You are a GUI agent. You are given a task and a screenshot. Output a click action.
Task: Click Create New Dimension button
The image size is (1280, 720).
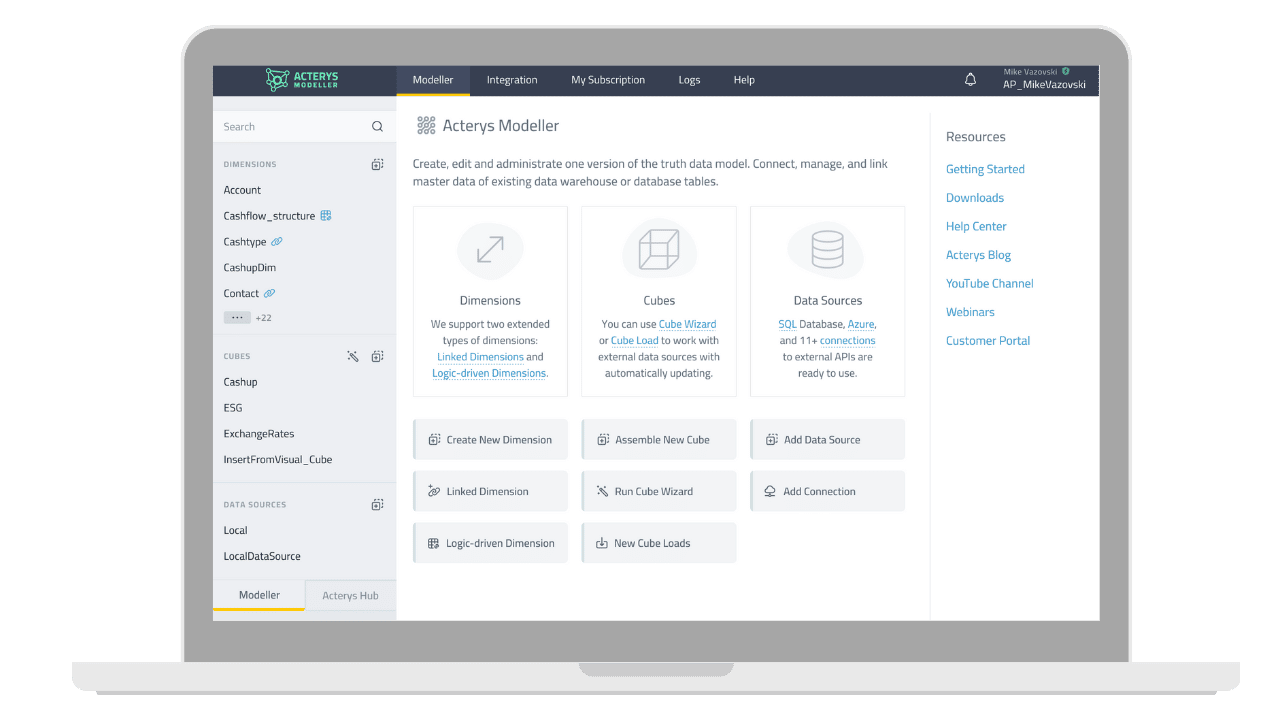tap(490, 440)
